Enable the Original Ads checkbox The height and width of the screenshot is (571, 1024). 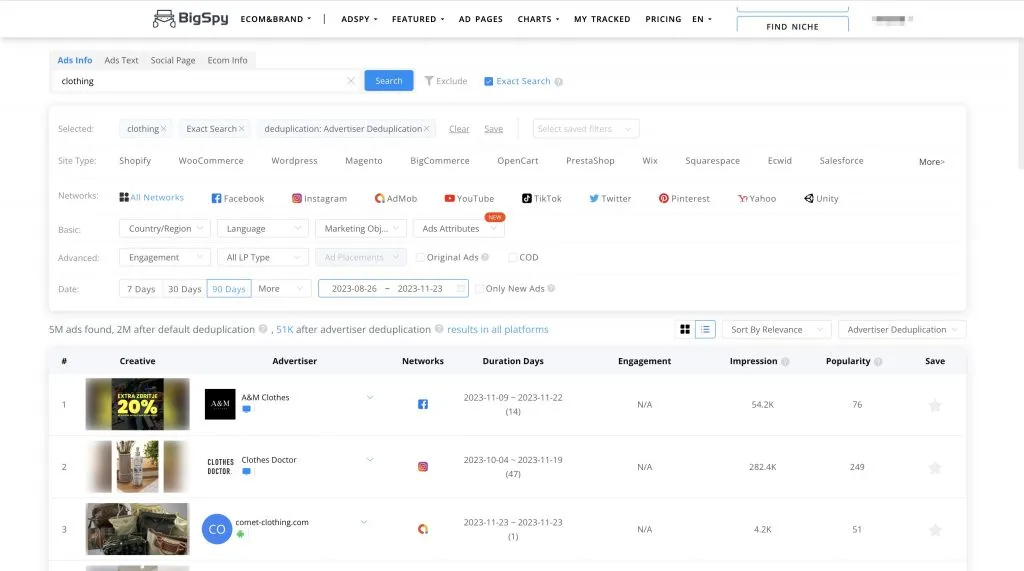click(421, 258)
